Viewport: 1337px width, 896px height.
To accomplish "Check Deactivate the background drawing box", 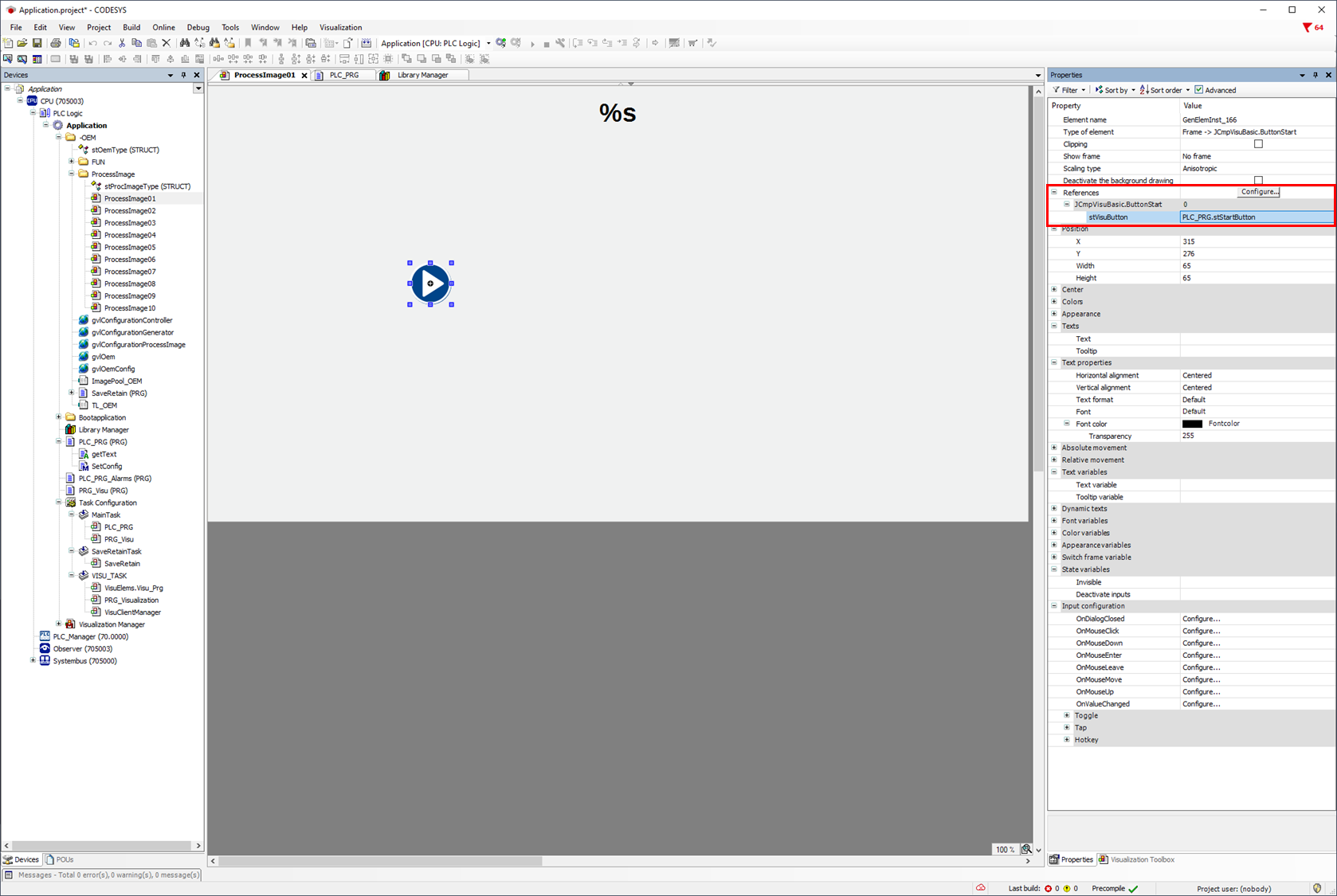I will (x=1258, y=181).
